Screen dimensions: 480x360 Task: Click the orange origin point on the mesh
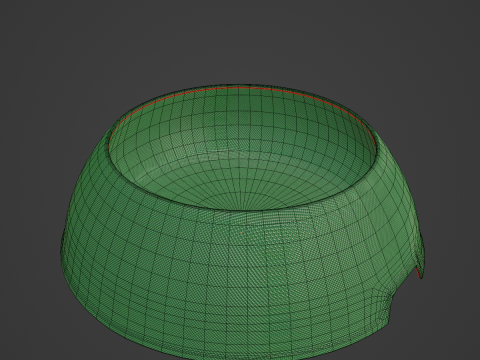coord(242,233)
